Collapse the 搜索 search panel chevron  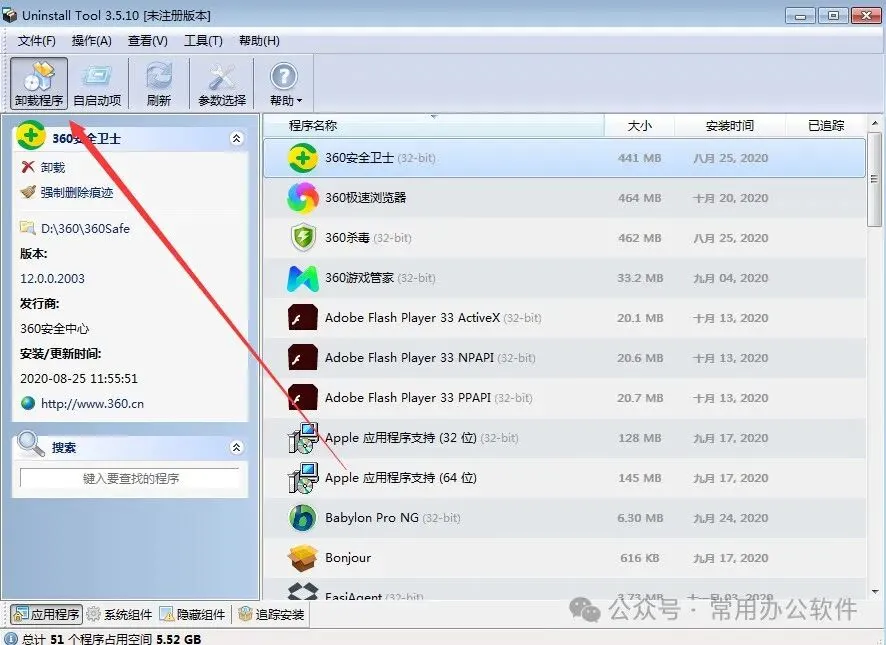(x=237, y=448)
